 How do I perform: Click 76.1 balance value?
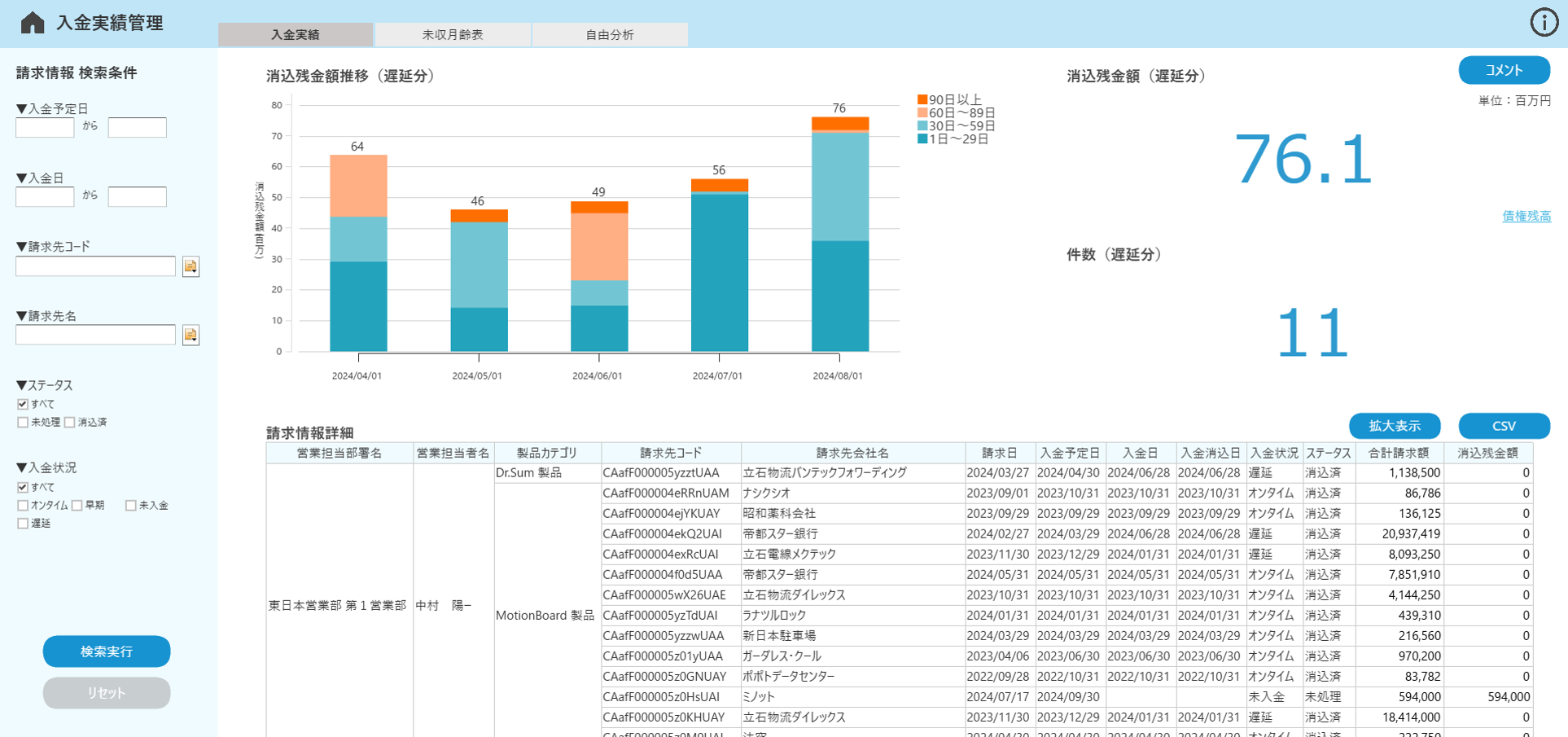point(1303,160)
